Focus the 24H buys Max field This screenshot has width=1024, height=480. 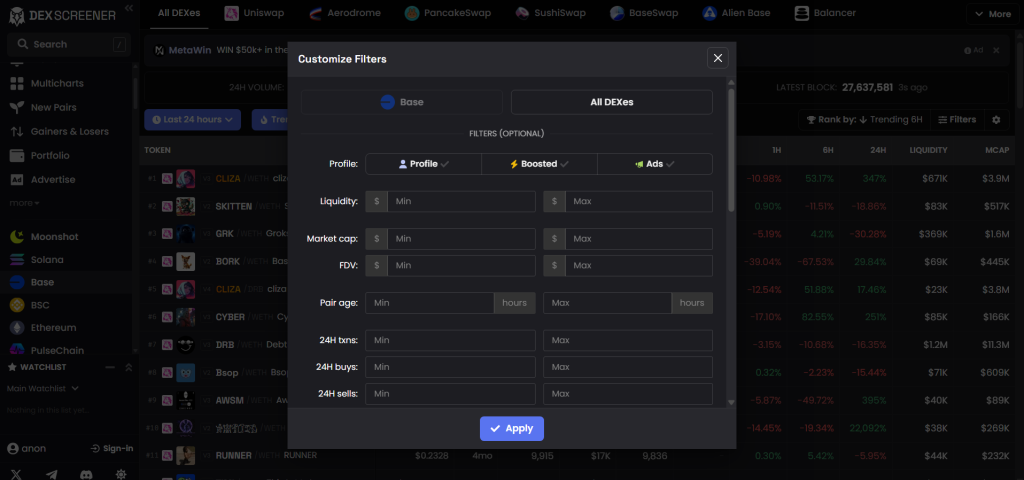click(x=628, y=367)
